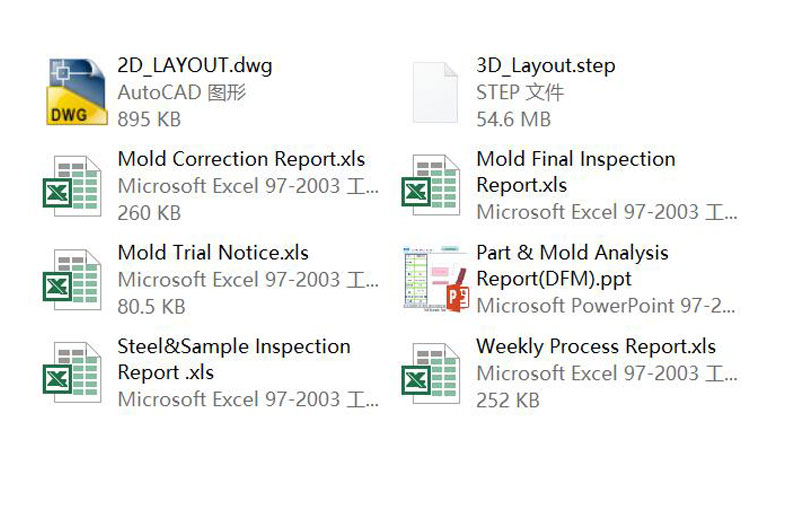790x527 pixels.
Task: Select Part & Mold Analysis Report(DFM).ppt name
Action: point(572,265)
